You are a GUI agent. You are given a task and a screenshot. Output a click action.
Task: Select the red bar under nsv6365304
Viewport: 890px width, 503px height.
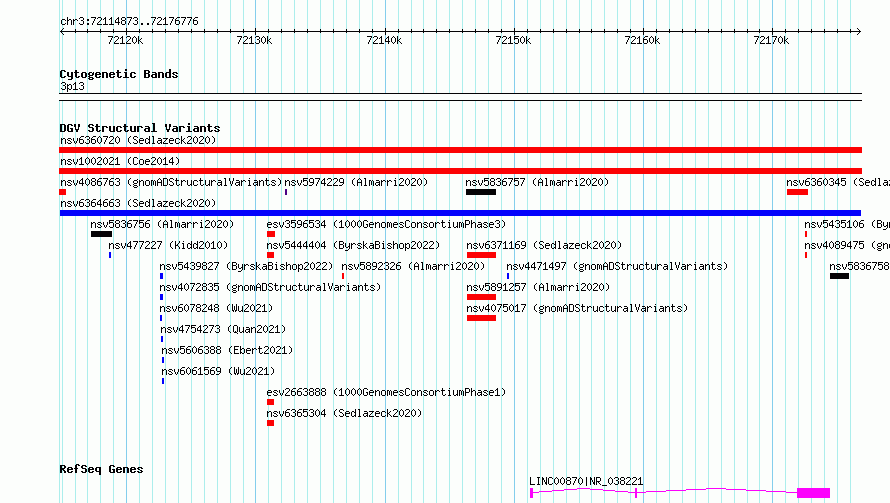click(x=270, y=423)
